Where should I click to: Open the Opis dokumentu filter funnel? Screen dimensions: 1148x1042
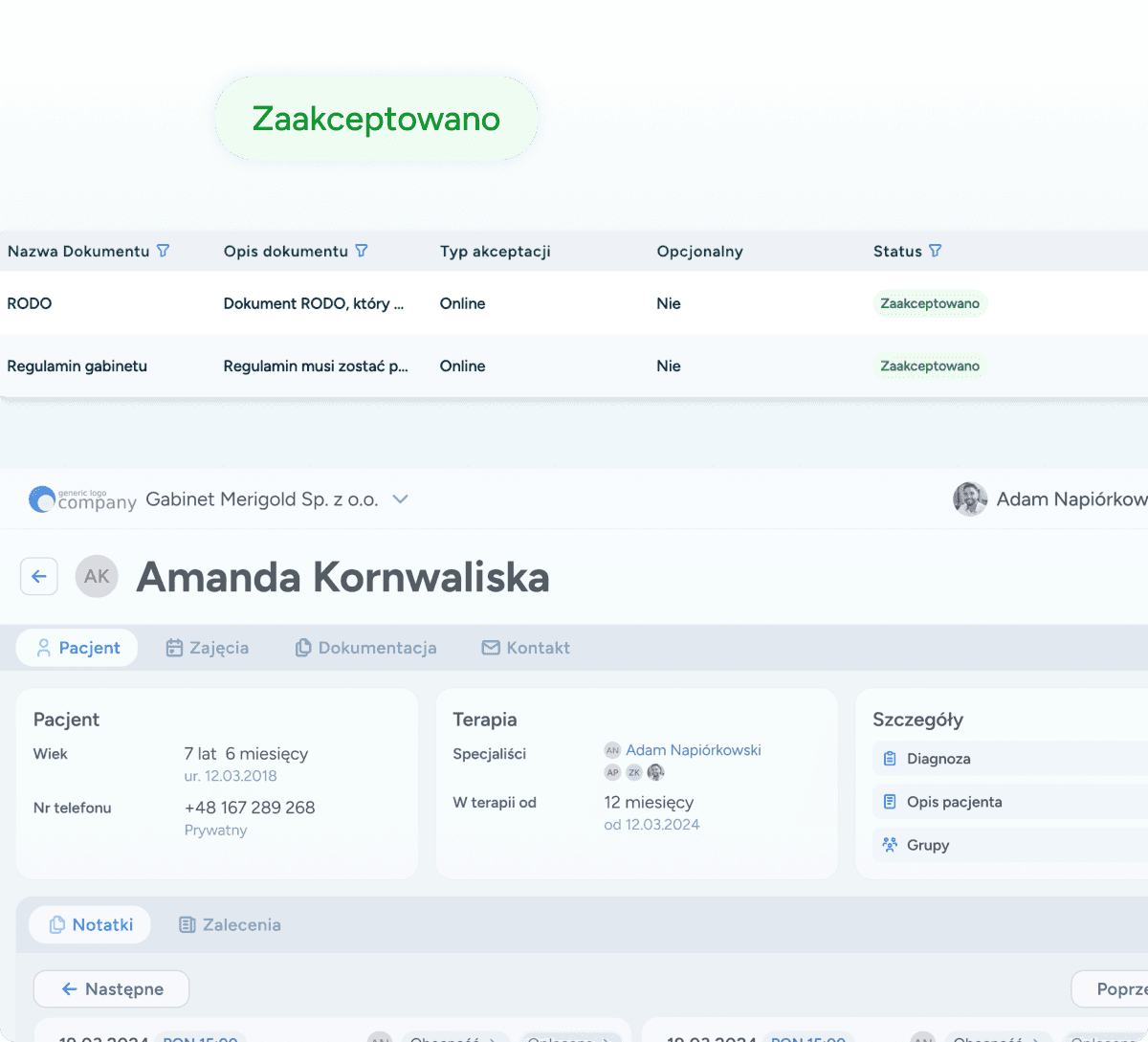click(362, 251)
